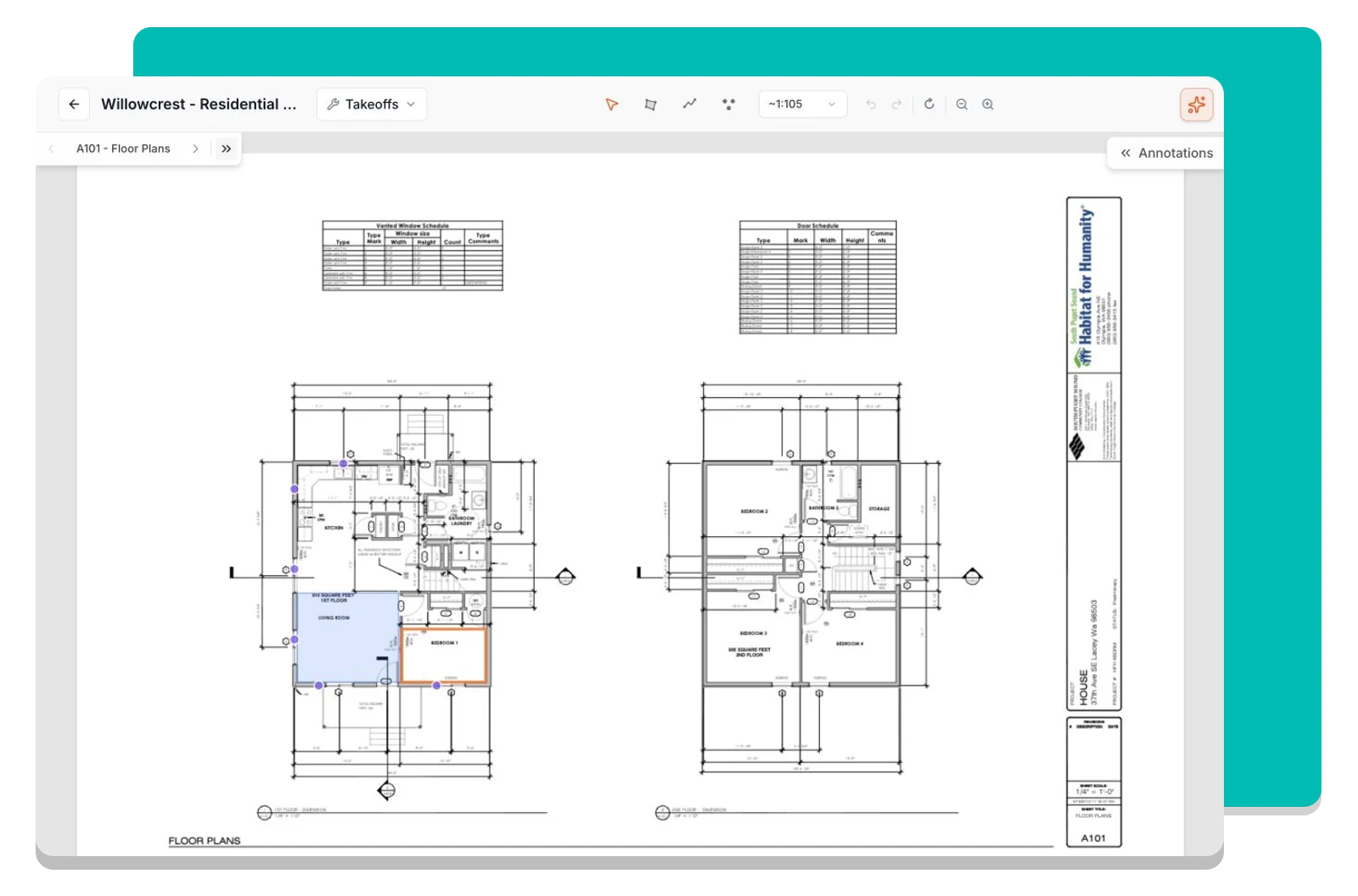This screenshot has width=1358, height=896.
Task: Activate the polyline length tool
Action: coord(689,104)
